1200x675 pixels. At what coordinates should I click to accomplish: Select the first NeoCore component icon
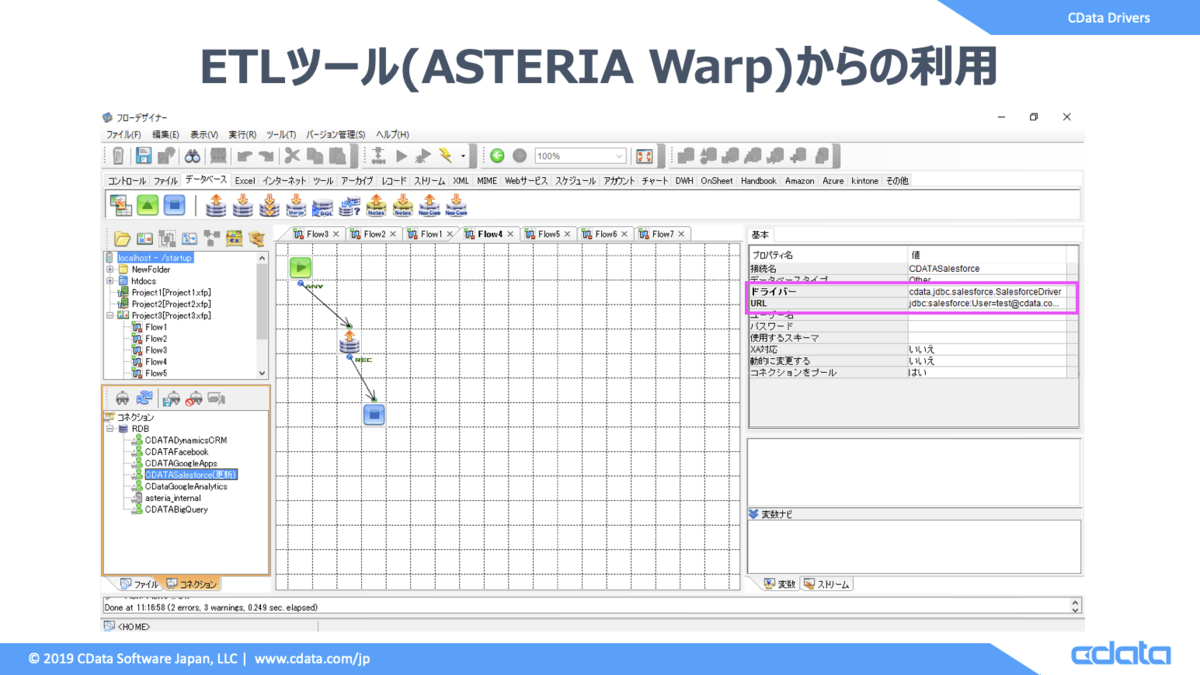pos(429,206)
